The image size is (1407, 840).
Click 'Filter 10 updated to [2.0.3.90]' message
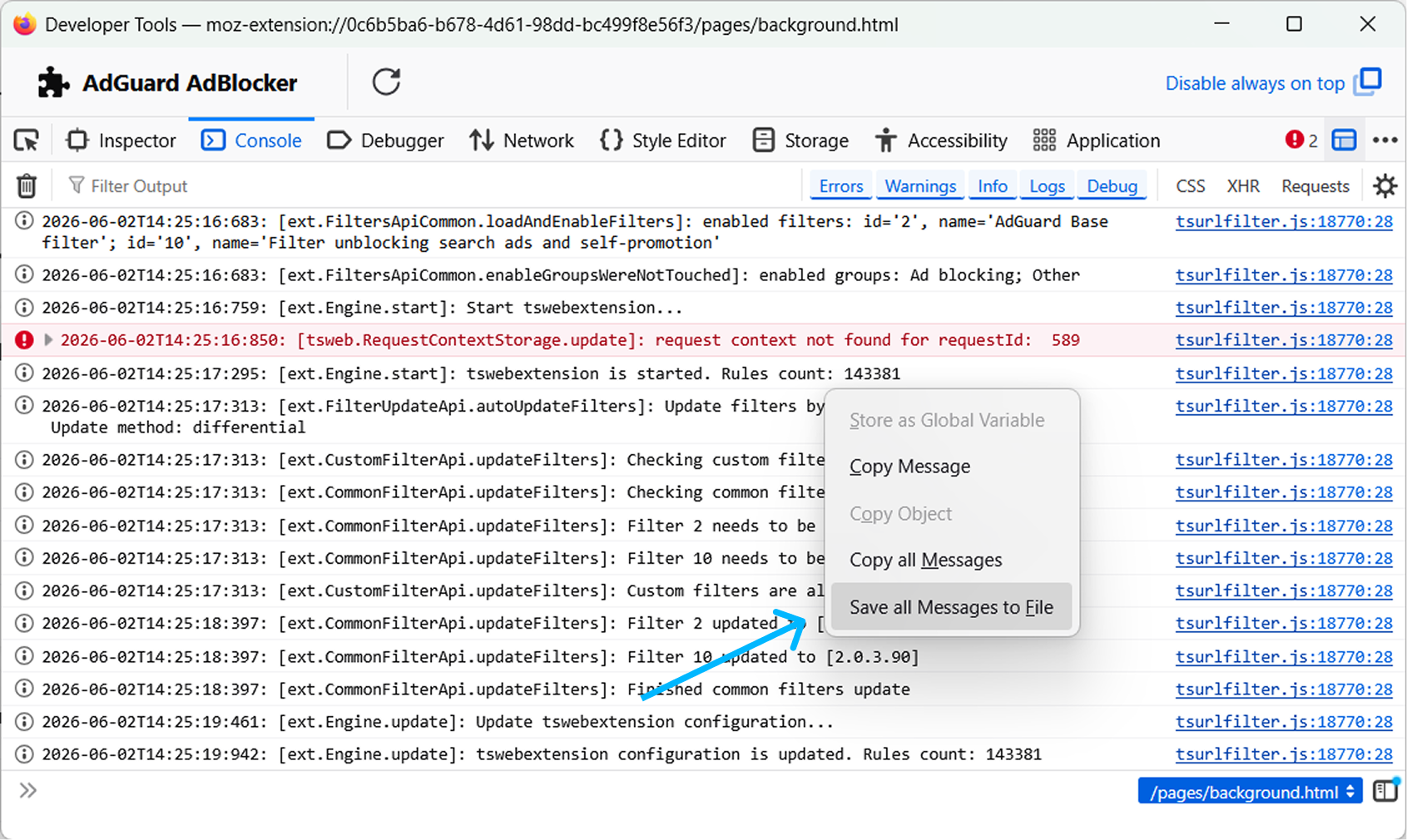pyautogui.click(x=773, y=657)
